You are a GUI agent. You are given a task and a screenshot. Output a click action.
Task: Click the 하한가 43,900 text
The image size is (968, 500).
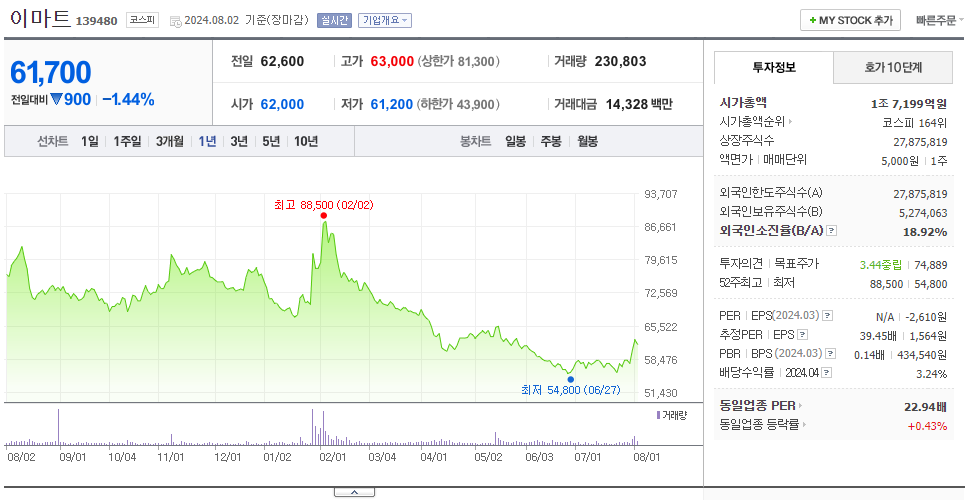pyautogui.click(x=459, y=105)
